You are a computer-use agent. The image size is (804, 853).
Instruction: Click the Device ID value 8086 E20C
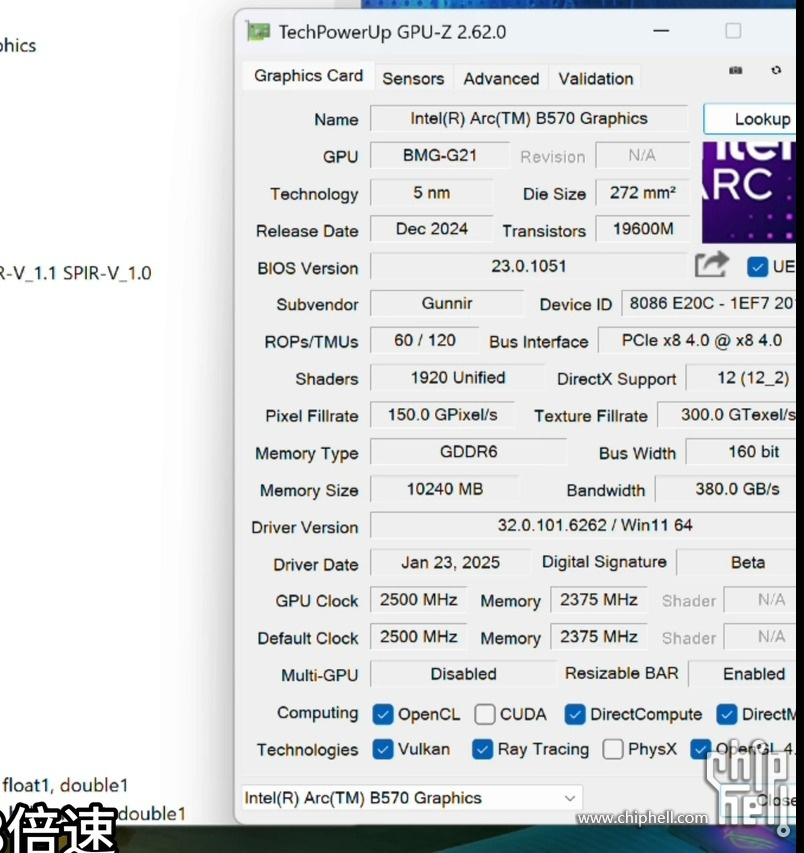[x=709, y=303]
